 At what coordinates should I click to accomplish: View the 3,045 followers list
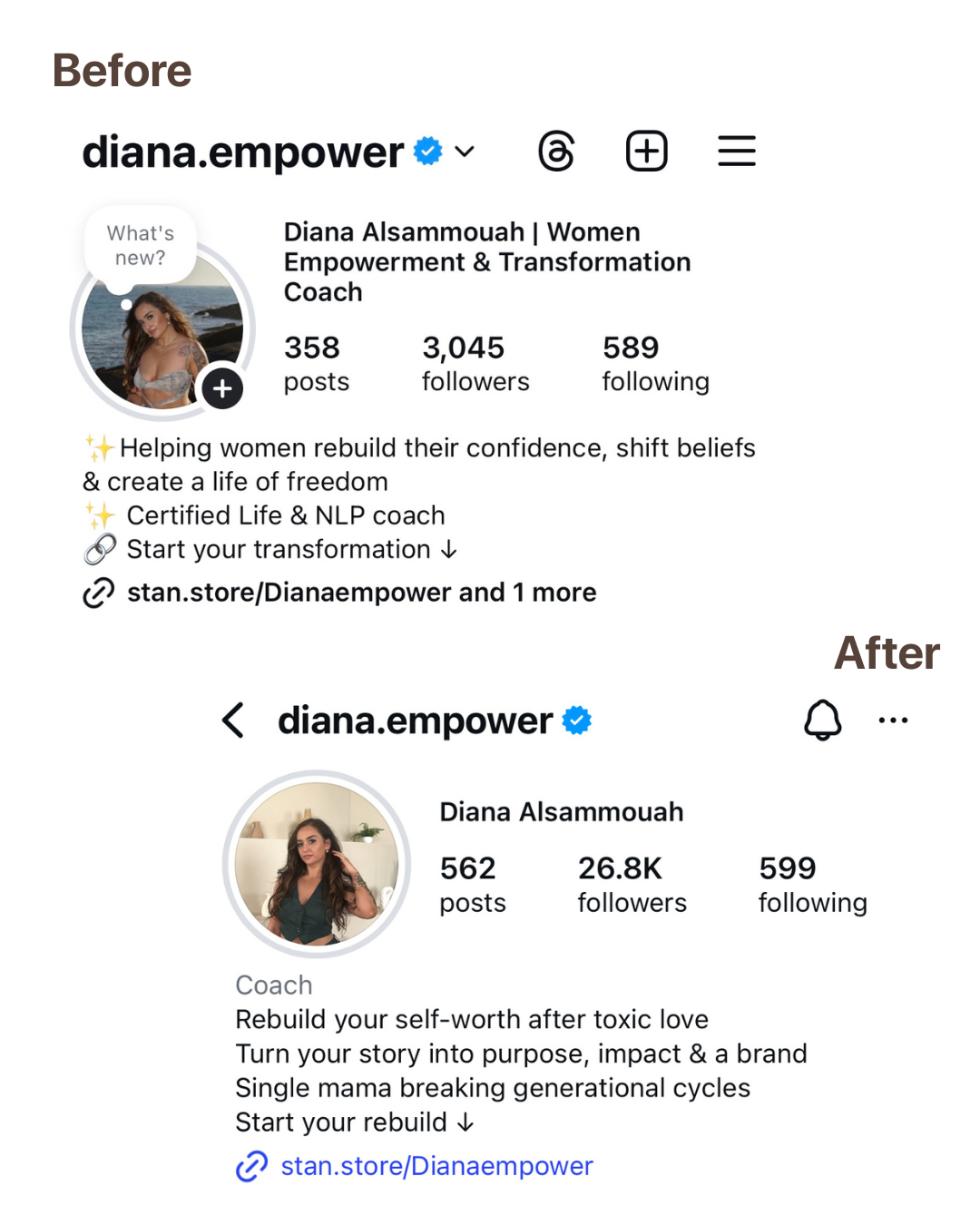[475, 363]
